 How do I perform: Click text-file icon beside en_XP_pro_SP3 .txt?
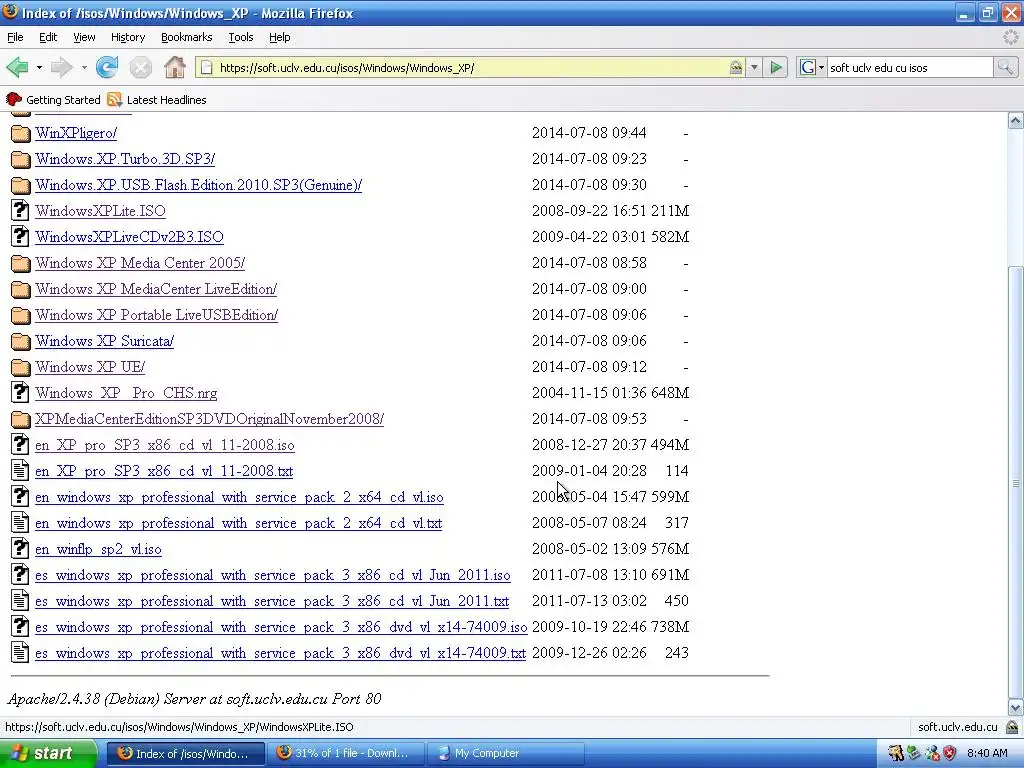20,470
